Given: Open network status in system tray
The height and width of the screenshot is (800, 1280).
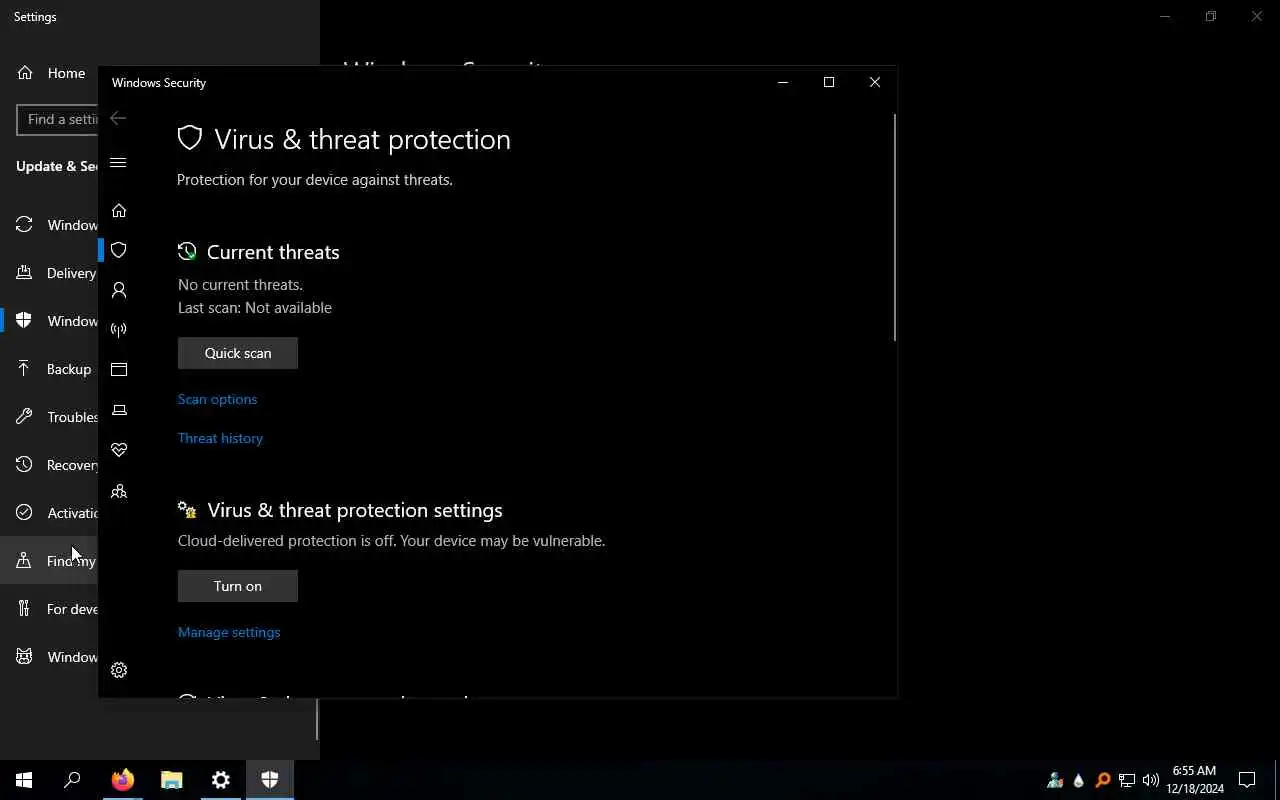Looking at the screenshot, I should click(1127, 780).
